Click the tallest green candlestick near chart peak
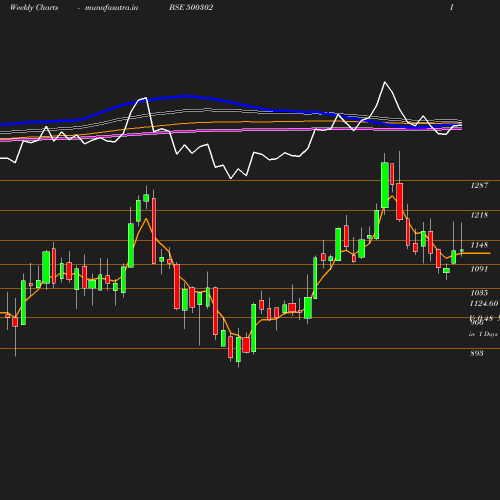 pyautogui.click(x=385, y=185)
